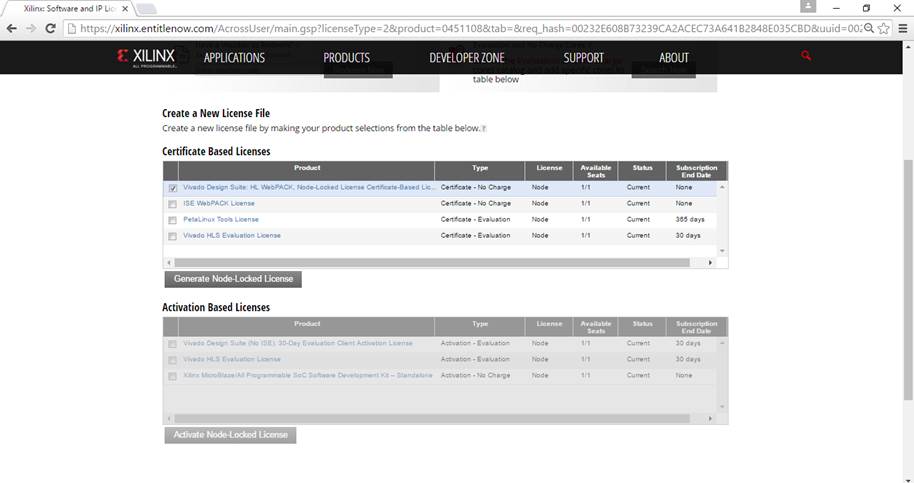914x483 pixels.
Task: Check PetaLinux Tools License checkbox
Action: (x=172, y=220)
